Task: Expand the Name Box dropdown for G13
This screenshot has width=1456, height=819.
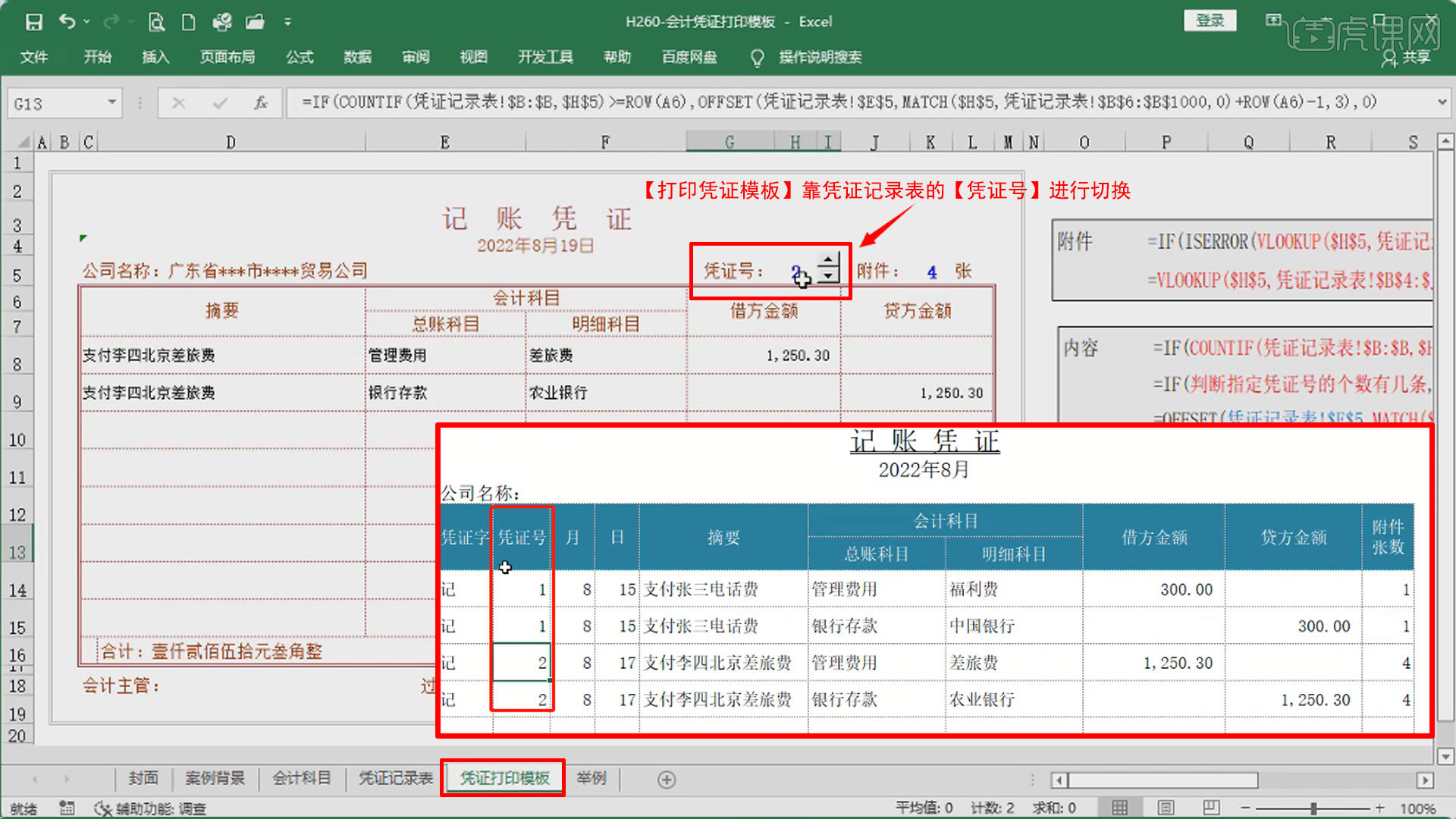Action: coord(111,102)
